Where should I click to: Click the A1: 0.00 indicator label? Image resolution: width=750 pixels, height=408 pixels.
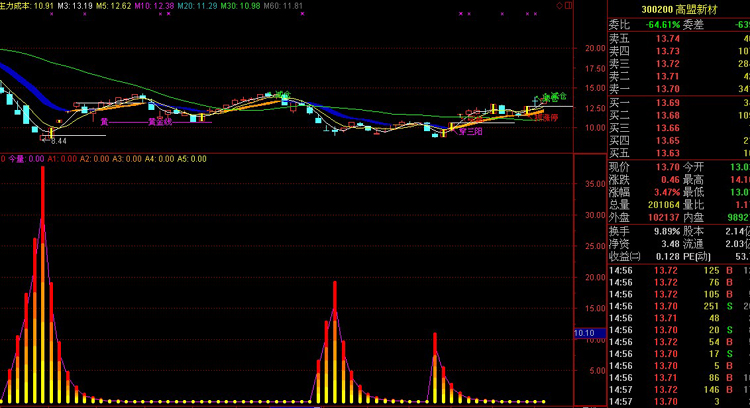point(62,159)
